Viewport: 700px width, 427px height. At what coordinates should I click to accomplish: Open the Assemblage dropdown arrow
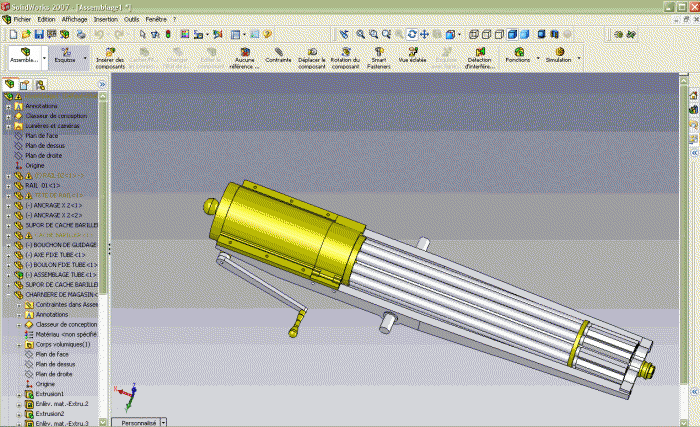pos(44,58)
